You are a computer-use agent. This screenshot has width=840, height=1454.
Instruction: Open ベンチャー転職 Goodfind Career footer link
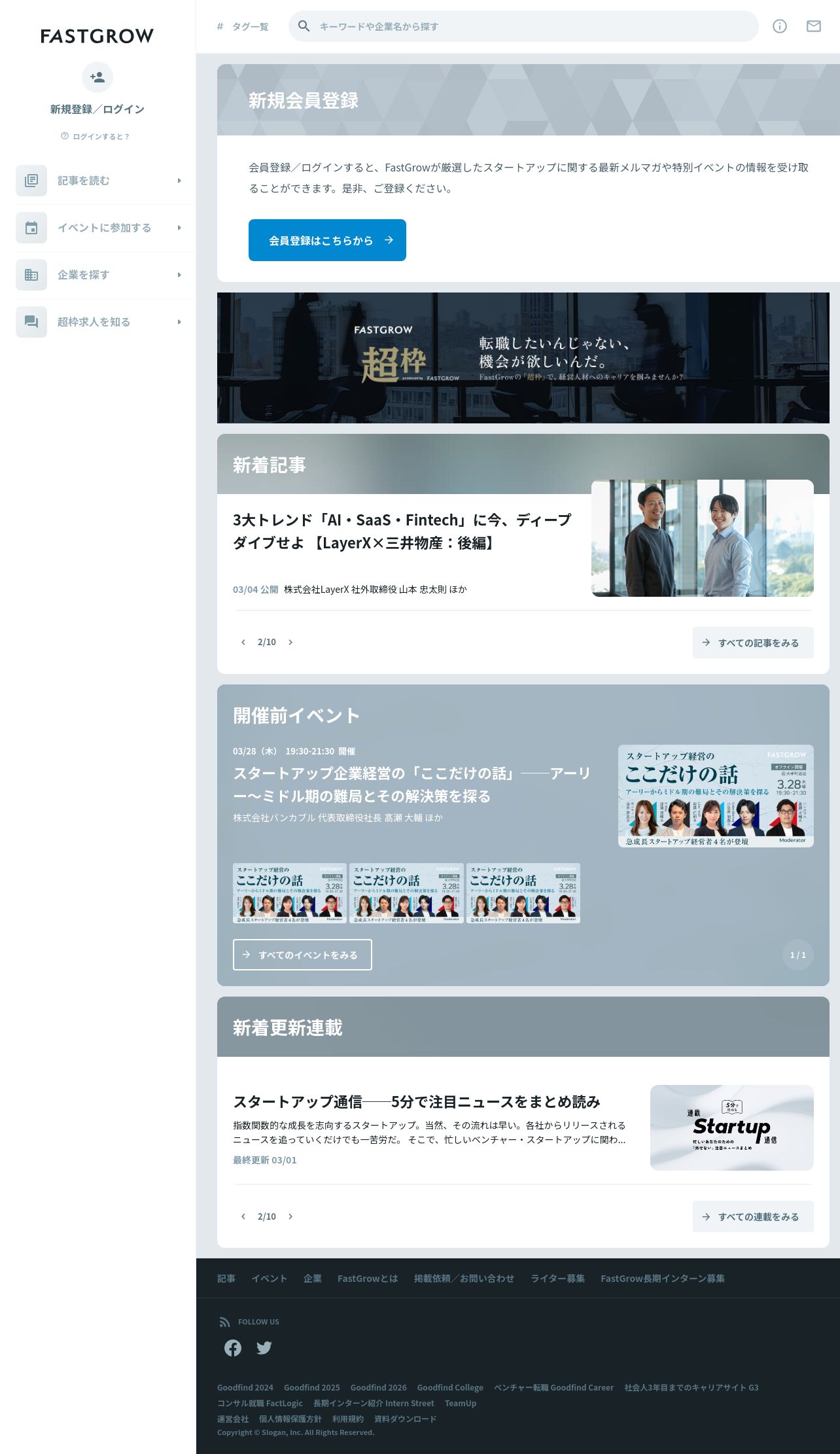553,1387
